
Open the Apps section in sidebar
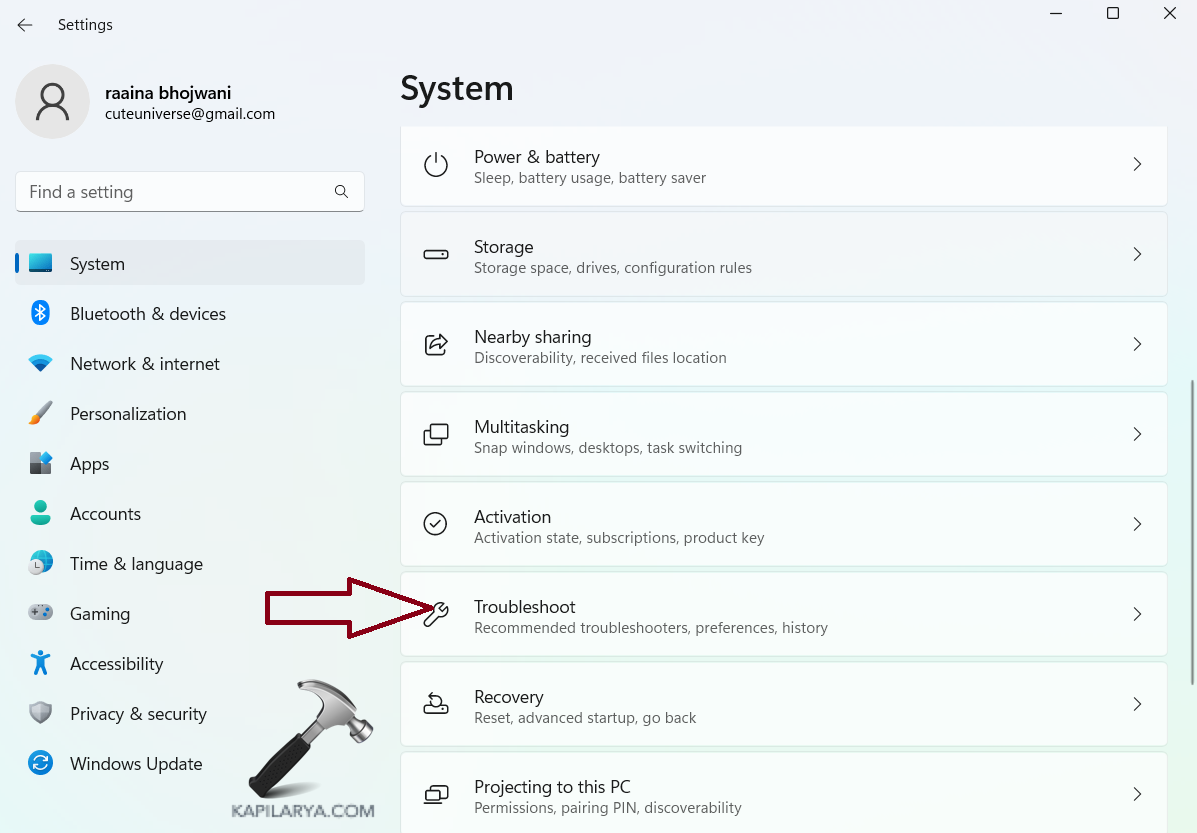coord(89,464)
